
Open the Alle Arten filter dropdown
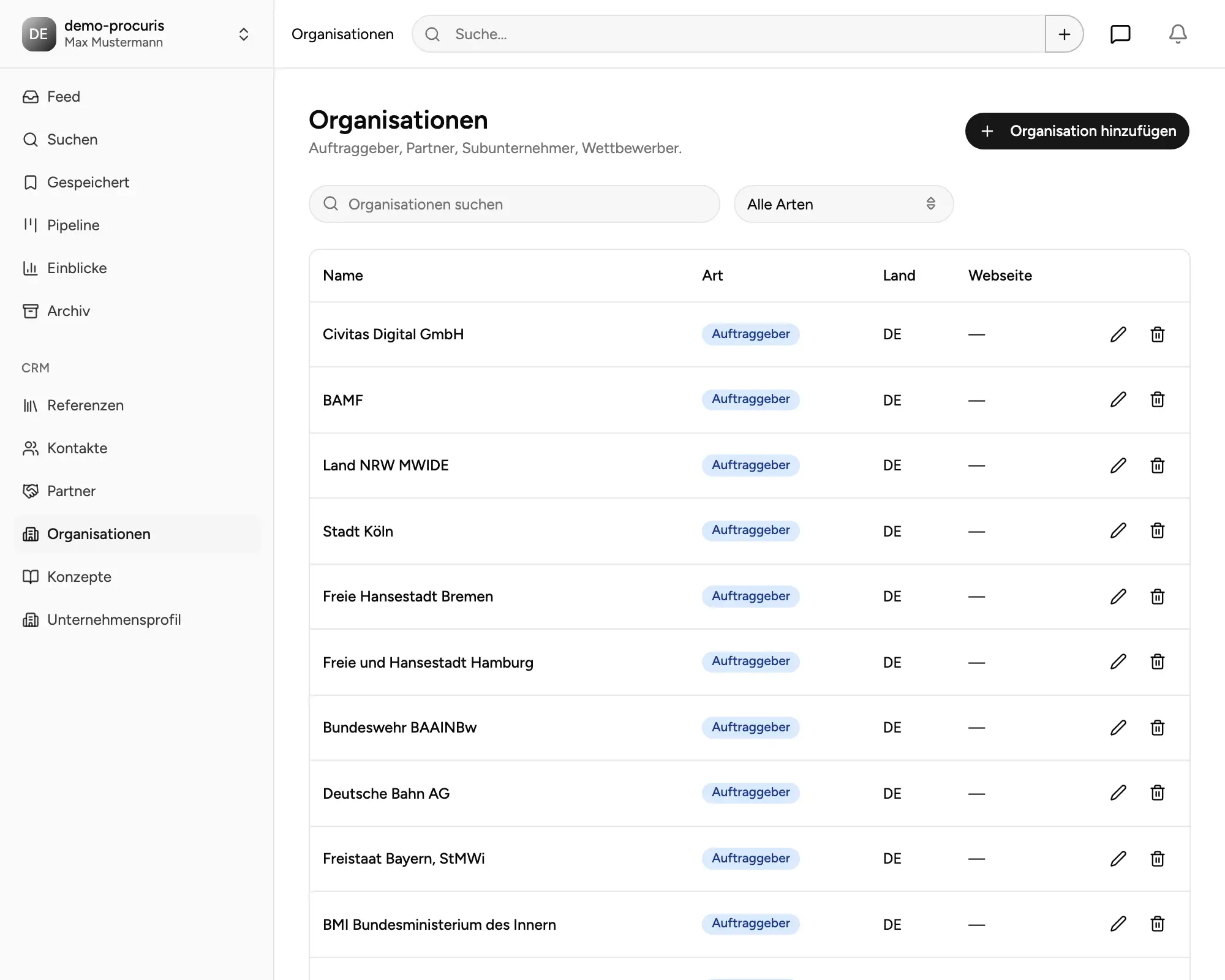click(843, 204)
